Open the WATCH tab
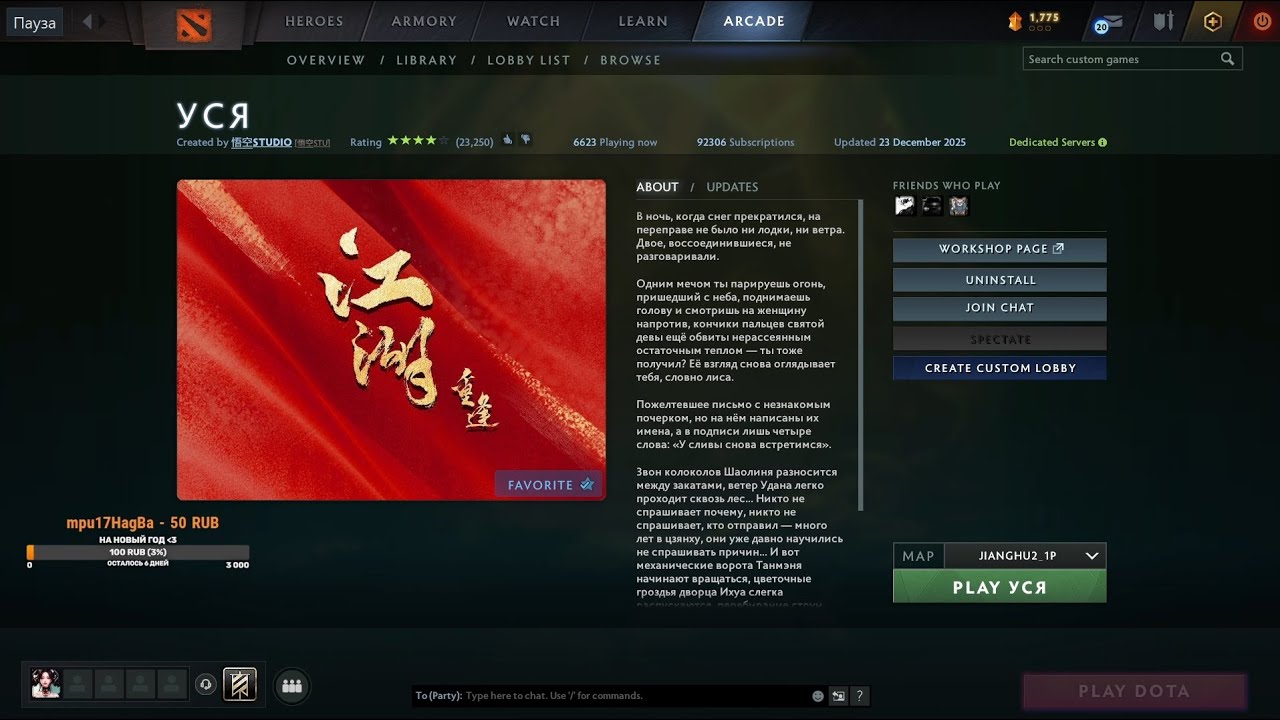 pyautogui.click(x=533, y=21)
